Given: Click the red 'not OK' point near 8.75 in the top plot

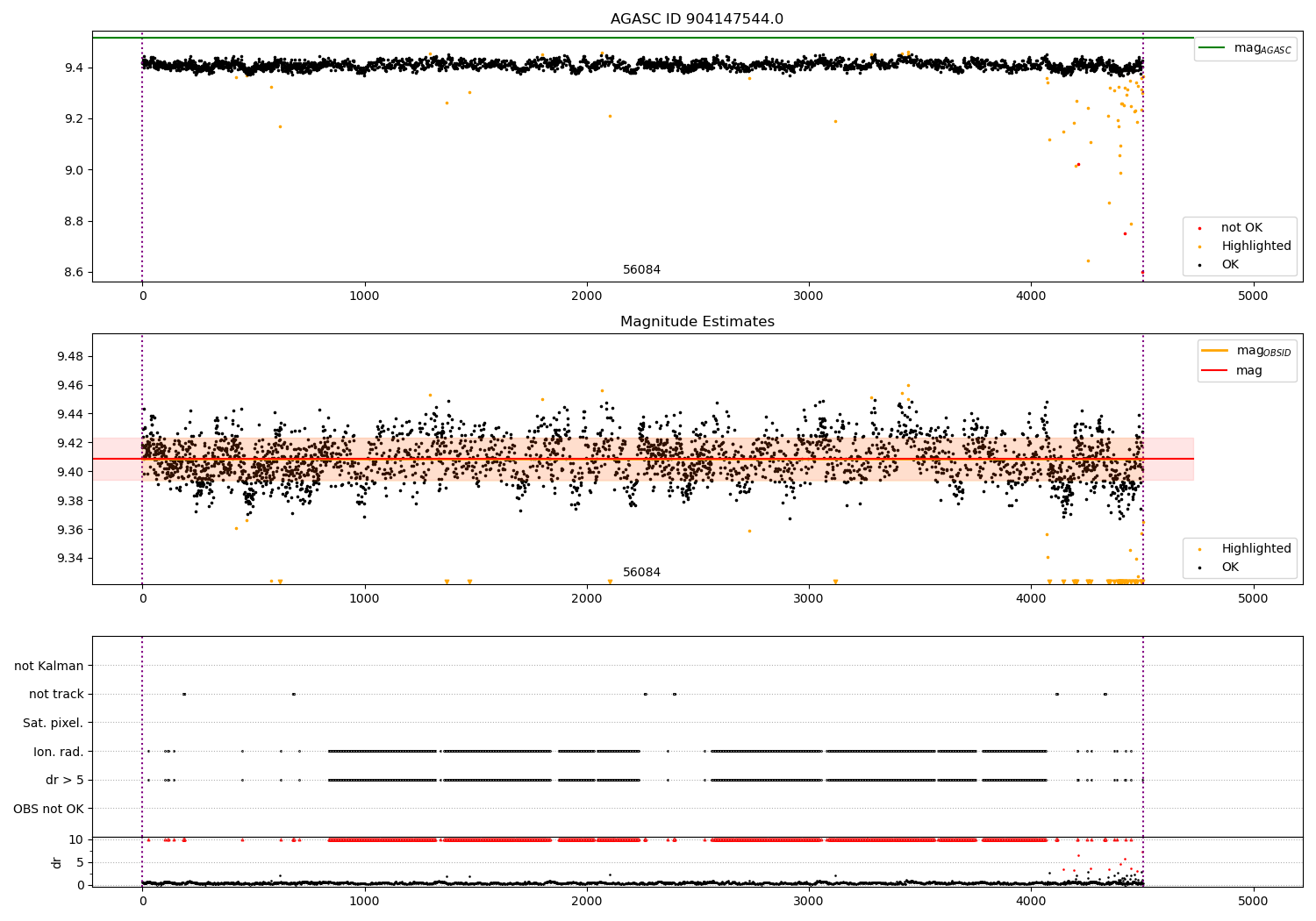Looking at the screenshot, I should 1125,233.
